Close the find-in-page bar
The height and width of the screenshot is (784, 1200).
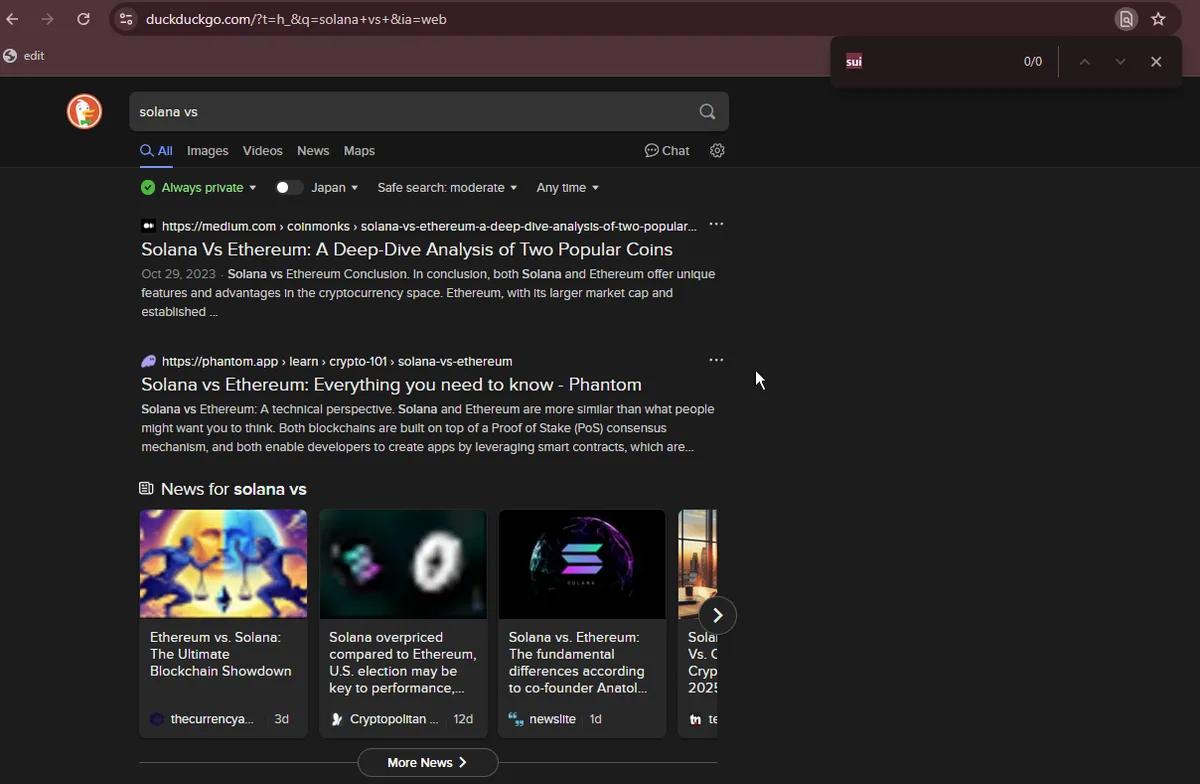1156,62
